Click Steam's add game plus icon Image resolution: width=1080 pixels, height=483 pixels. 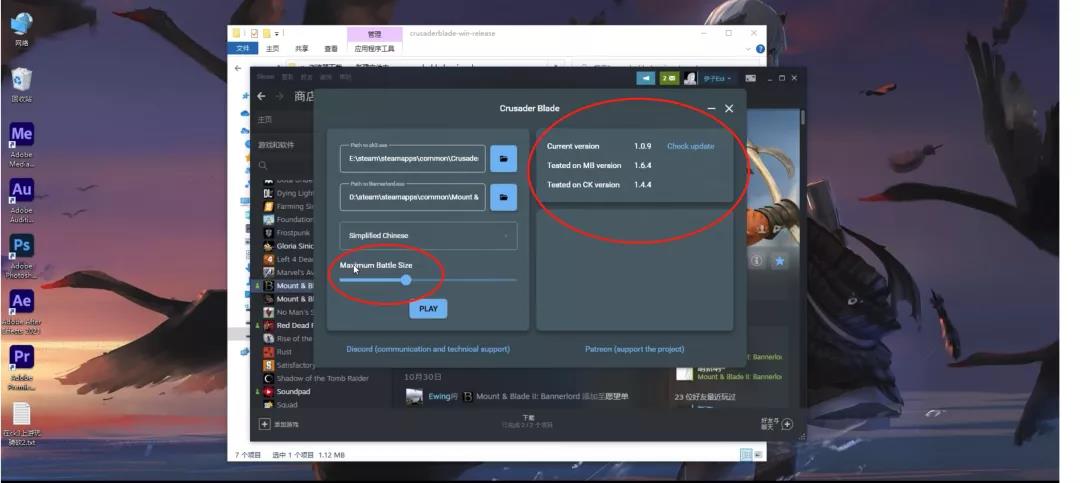click(264, 424)
